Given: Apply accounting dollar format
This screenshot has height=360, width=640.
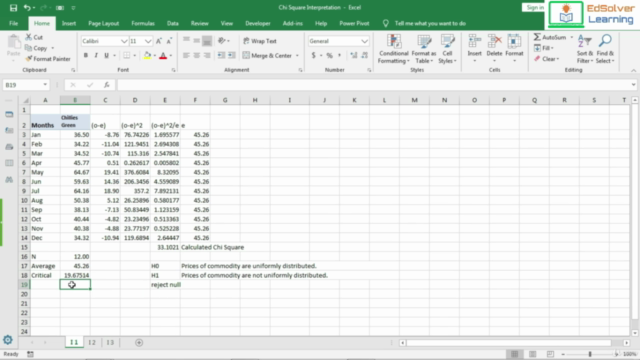Looking at the screenshot, I should [x=313, y=56].
